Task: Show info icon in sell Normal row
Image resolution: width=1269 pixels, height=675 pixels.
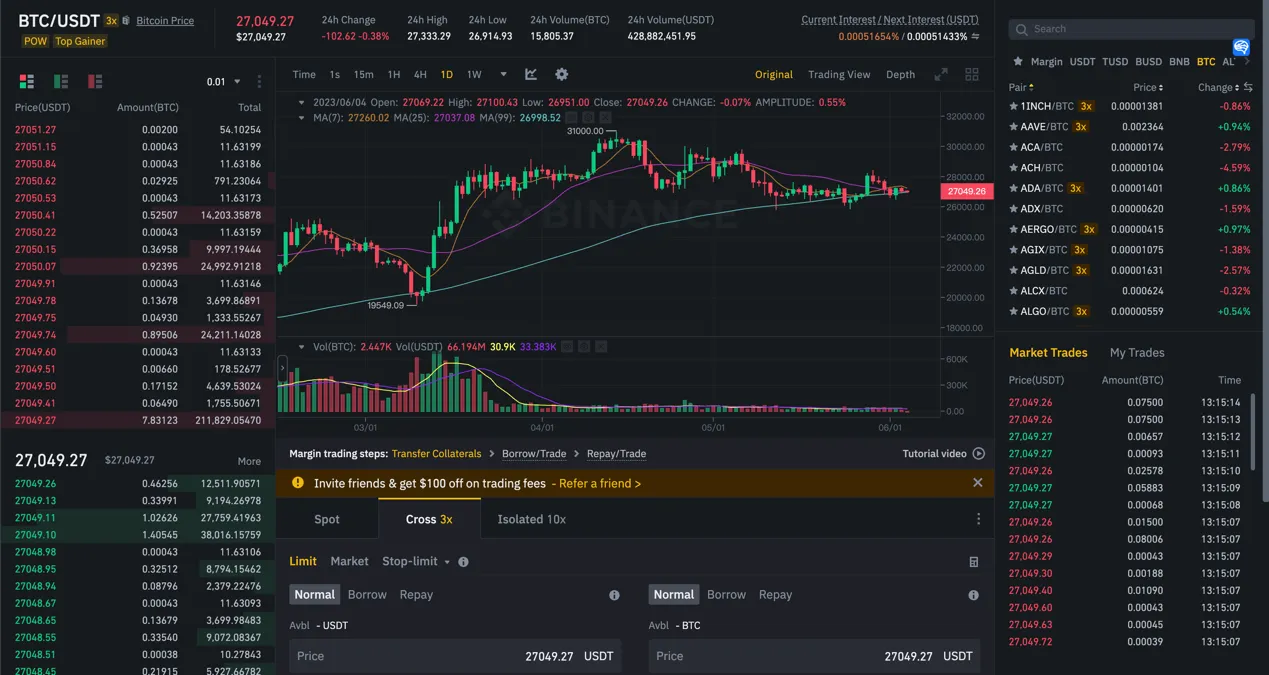Action: pos(973,595)
